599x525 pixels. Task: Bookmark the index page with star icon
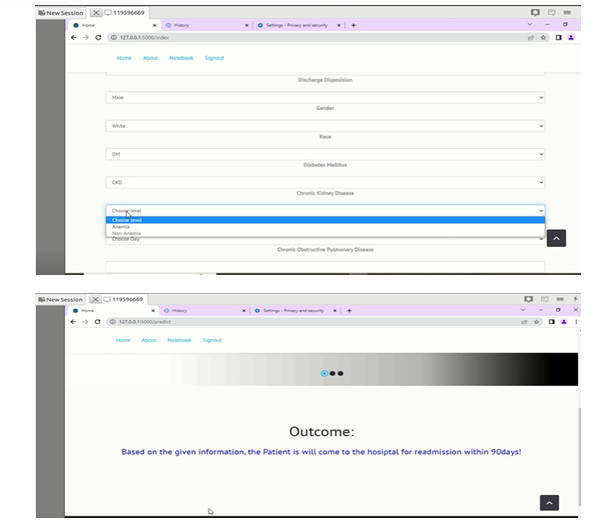(x=543, y=37)
